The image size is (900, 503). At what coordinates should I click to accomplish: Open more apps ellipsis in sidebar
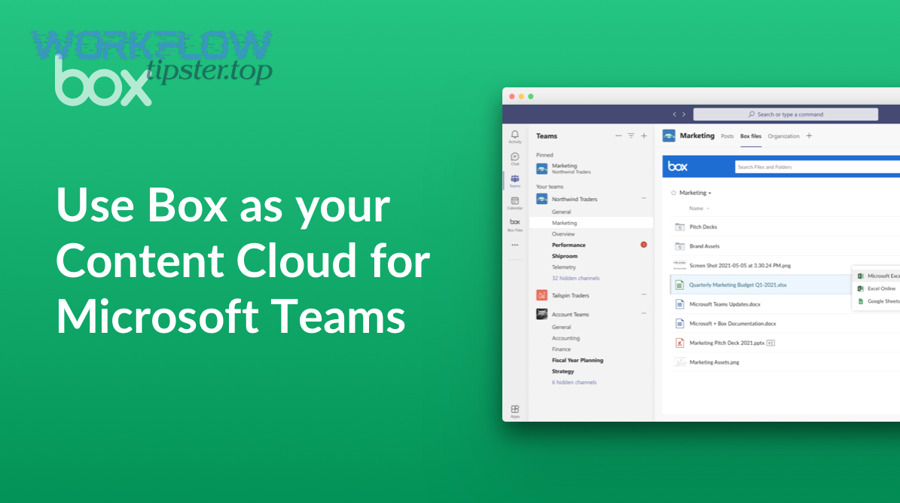tap(515, 245)
